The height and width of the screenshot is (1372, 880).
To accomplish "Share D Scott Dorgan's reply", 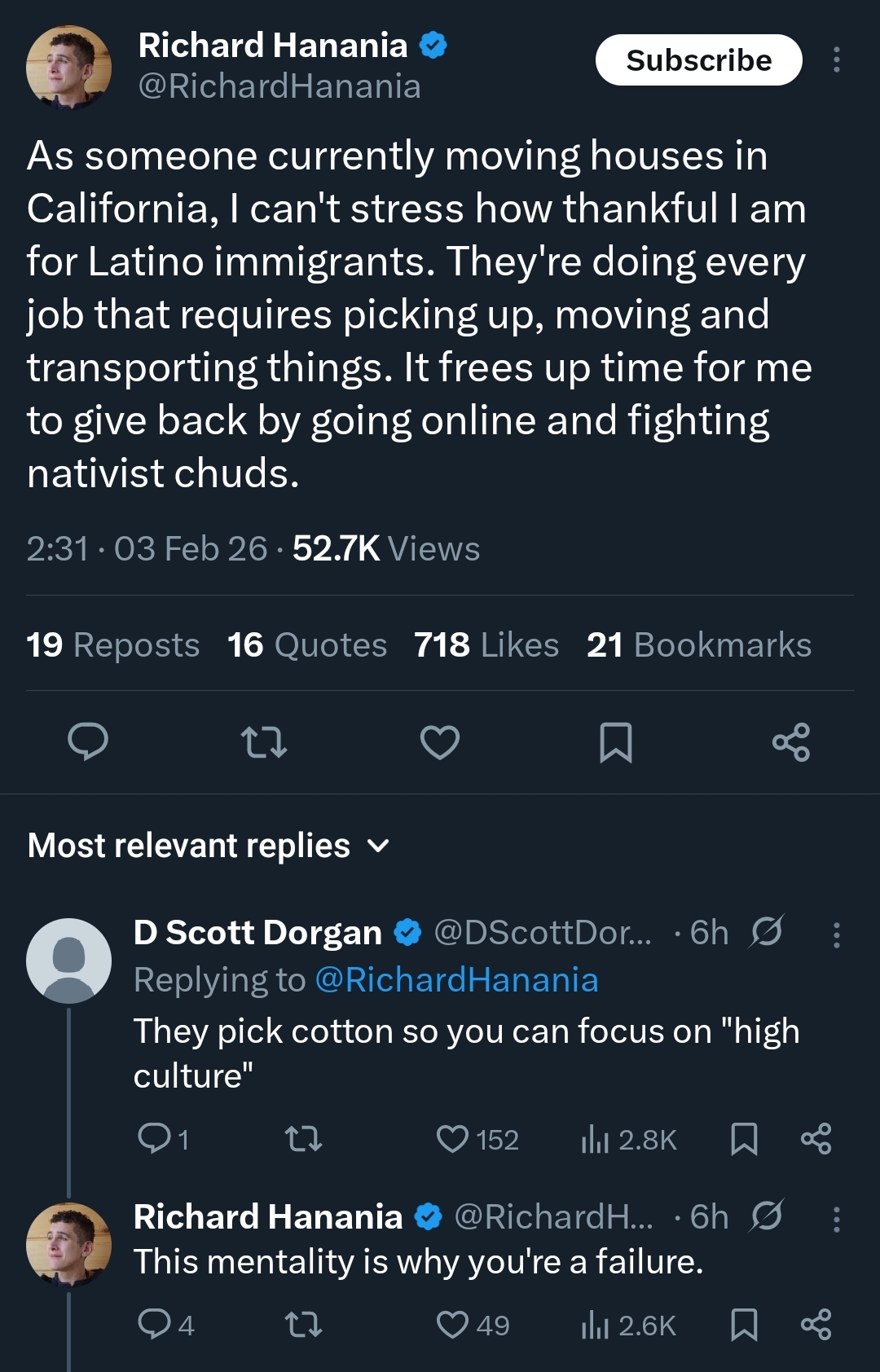I will (816, 1139).
